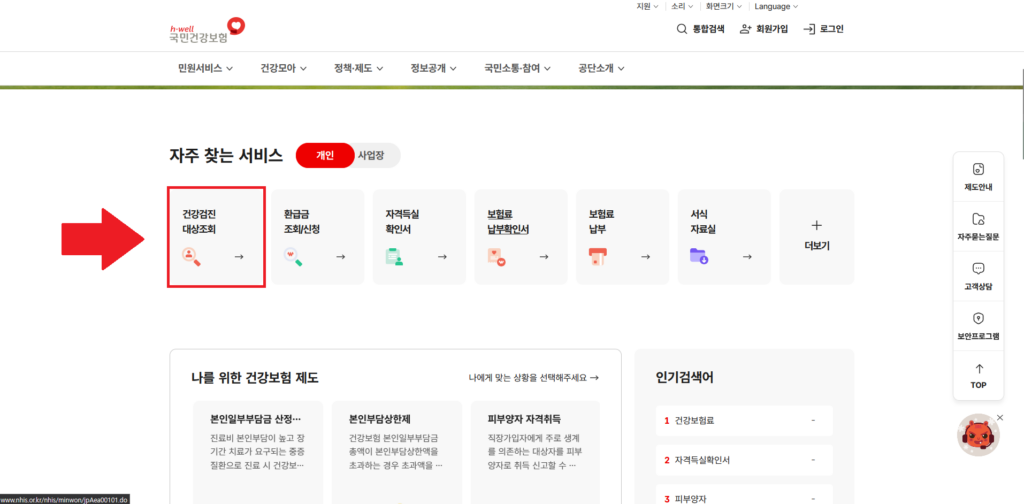The image size is (1024, 504).
Task: Click the h-well 국민건강보험 logo
Action: click(206, 30)
